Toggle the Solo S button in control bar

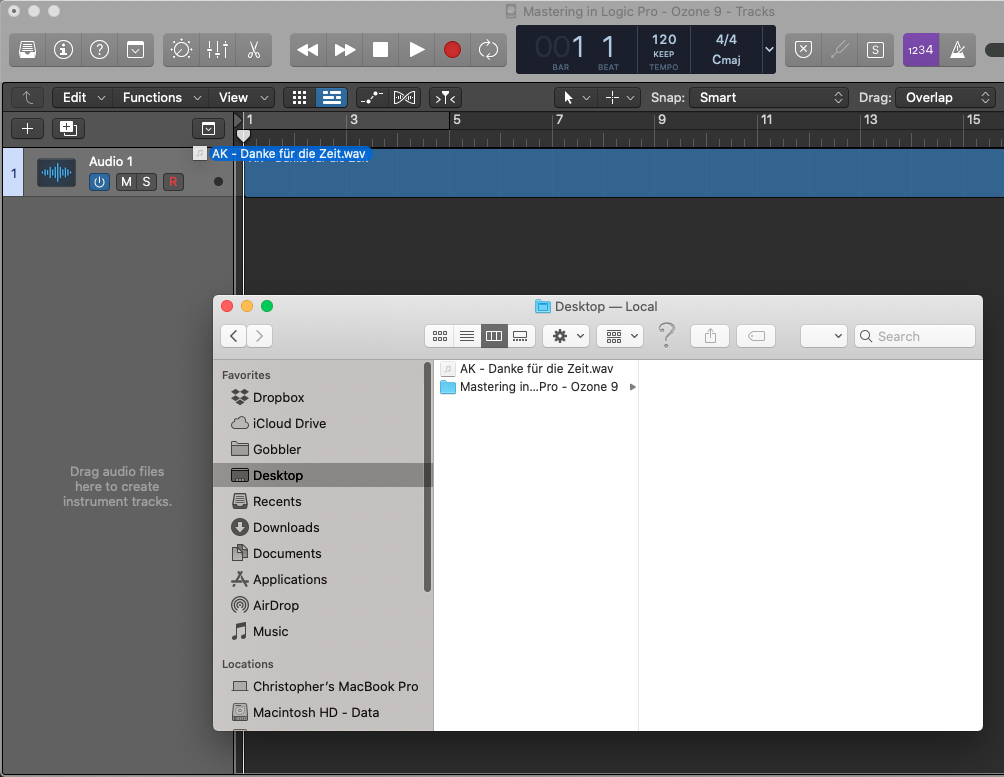(875, 50)
